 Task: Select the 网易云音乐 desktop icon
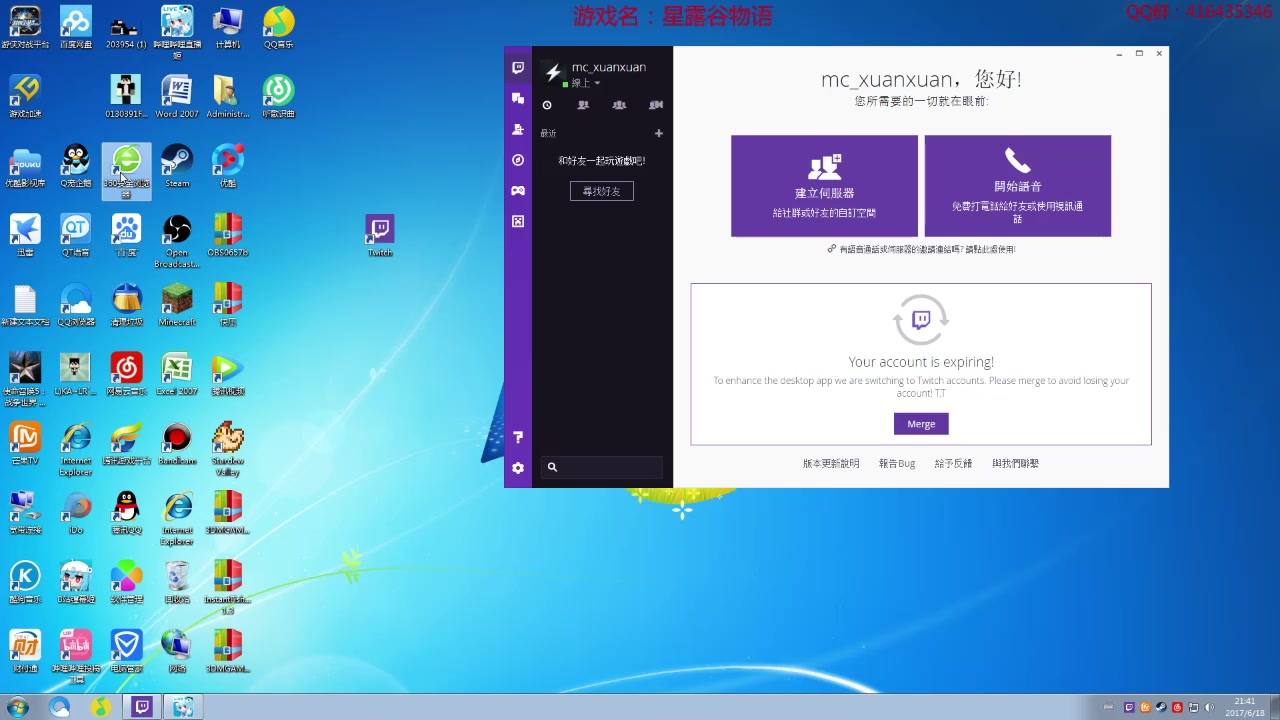[126, 374]
